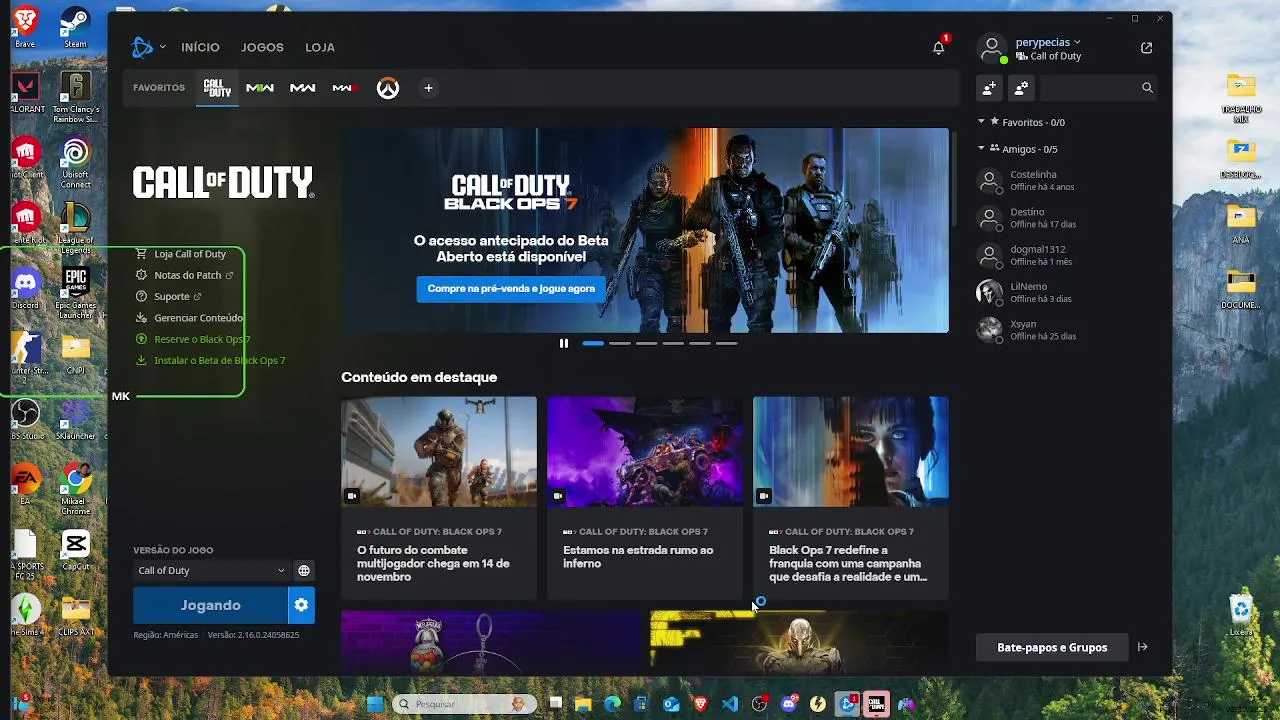This screenshot has width=1280, height=720.
Task: Open EA desktop shortcut
Action: click(x=25, y=484)
